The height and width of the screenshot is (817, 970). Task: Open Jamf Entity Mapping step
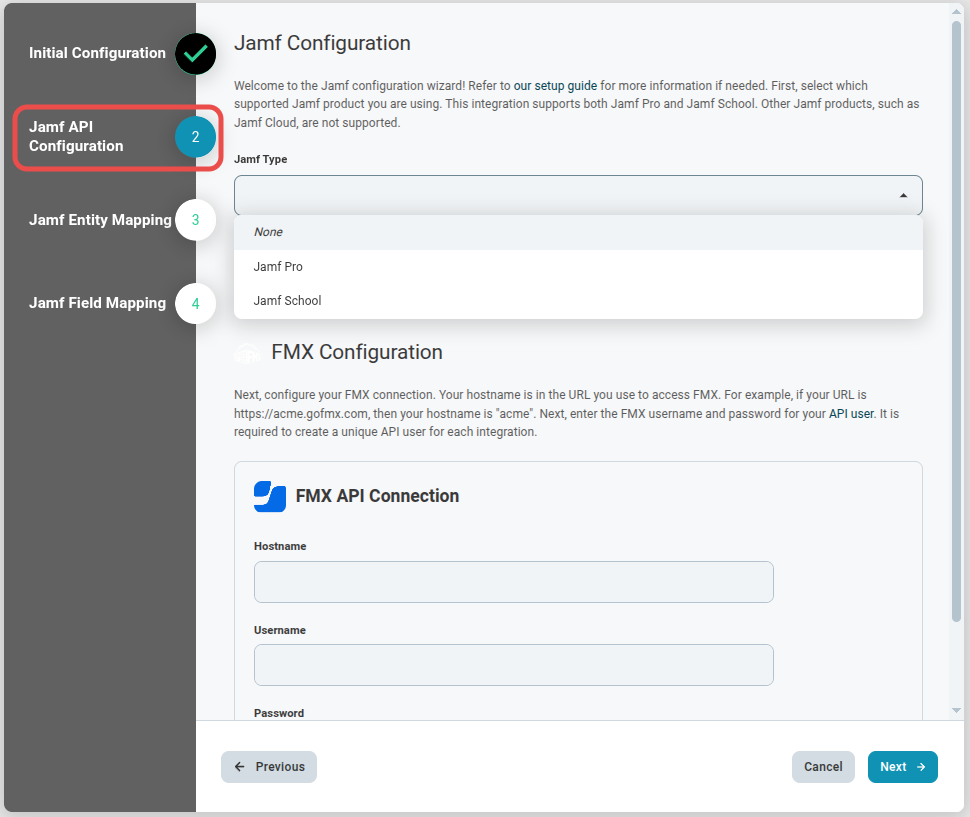click(x=100, y=220)
